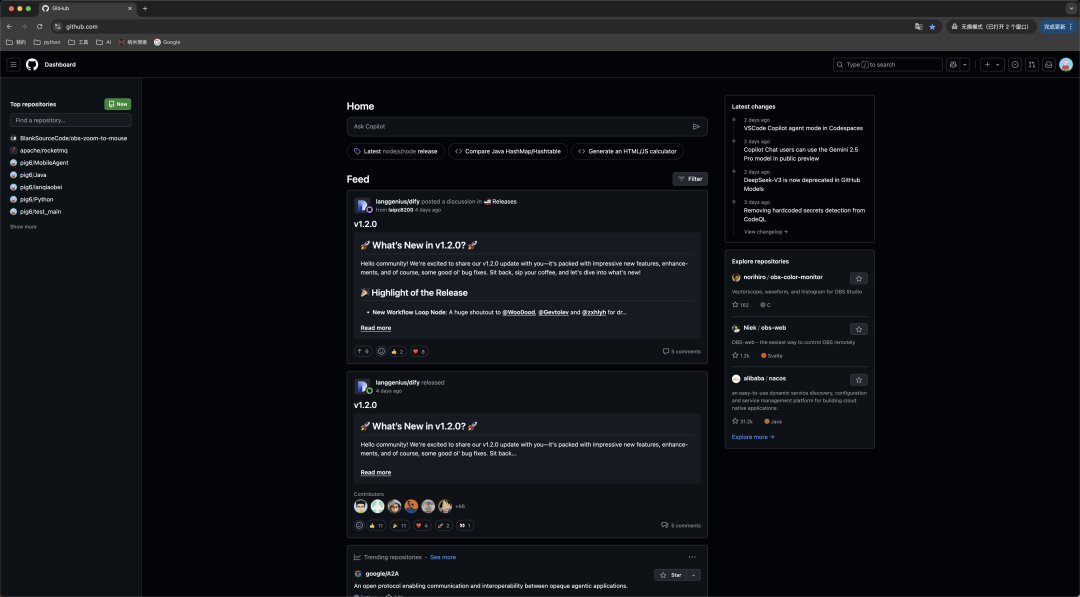This screenshot has width=1080, height=597.
Task: Open the Notifications inbox icon
Action: (x=1048, y=65)
